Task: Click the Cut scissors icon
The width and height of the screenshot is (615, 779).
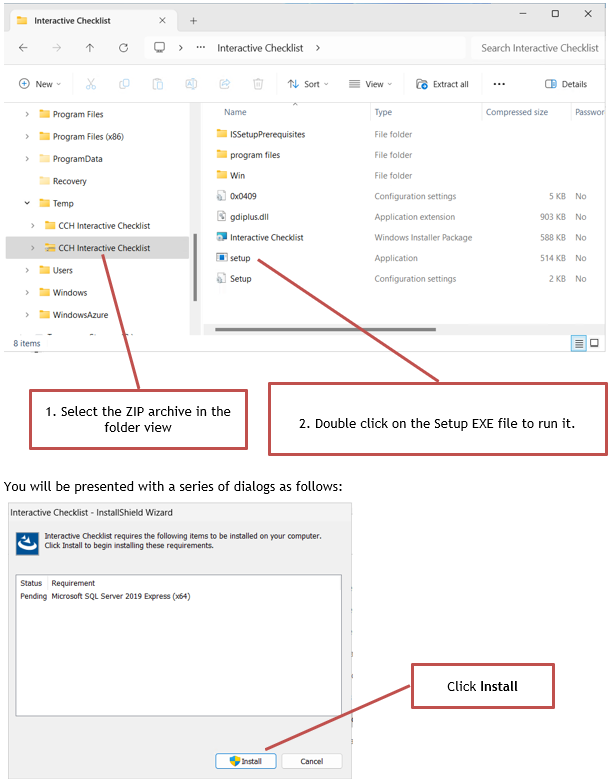Action: (x=90, y=84)
